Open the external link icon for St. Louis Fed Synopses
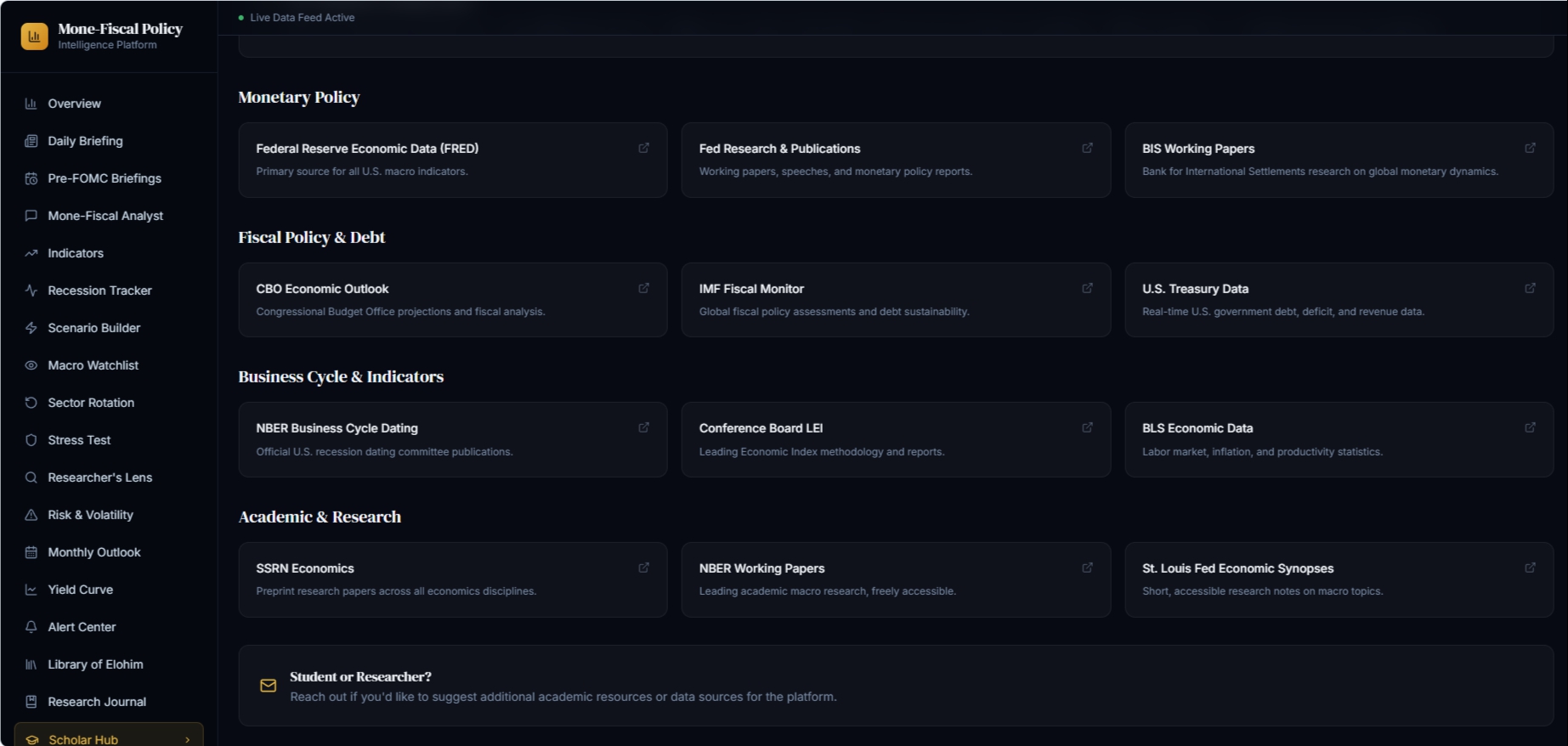The image size is (1568, 746). click(1530, 568)
